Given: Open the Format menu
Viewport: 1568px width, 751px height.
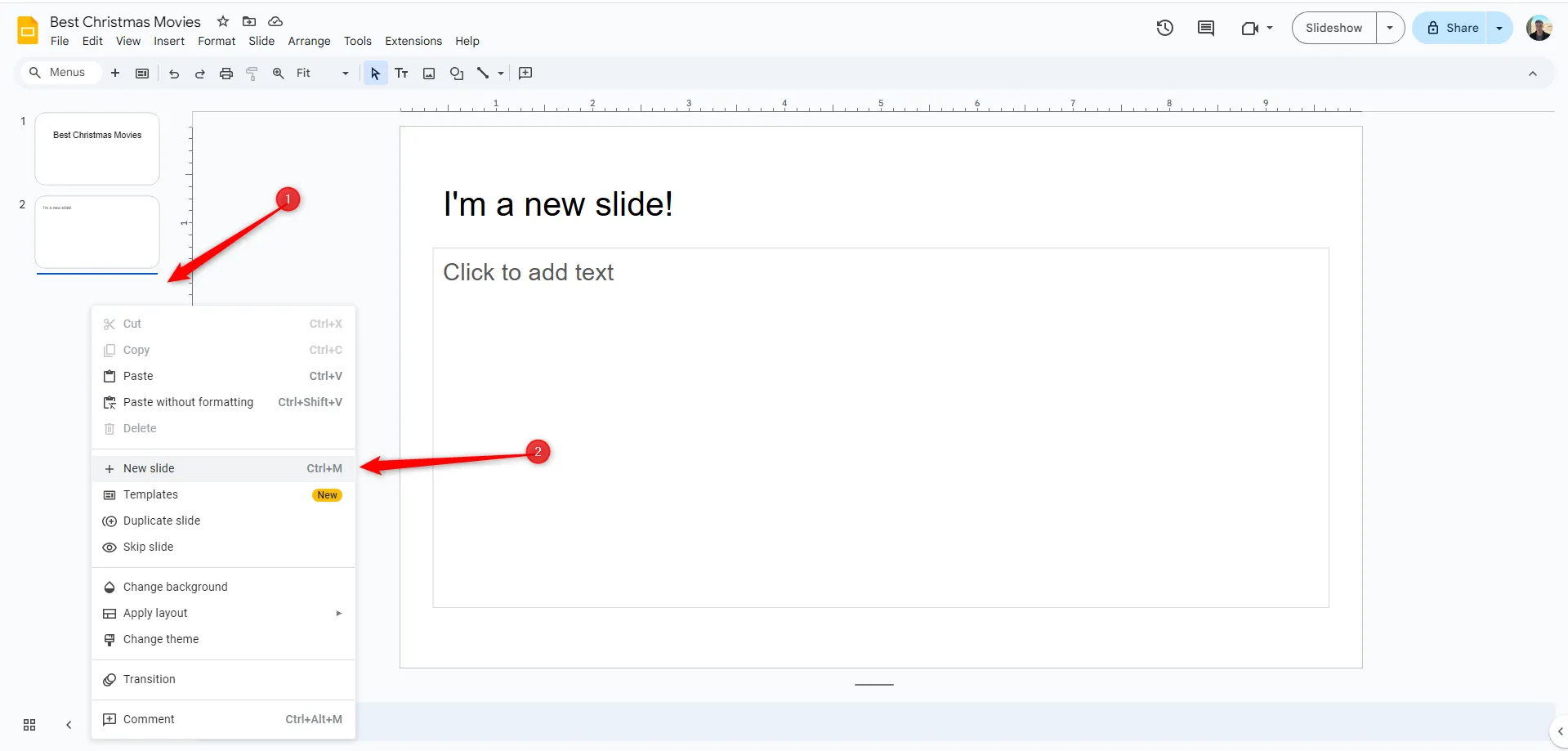Looking at the screenshot, I should point(217,41).
